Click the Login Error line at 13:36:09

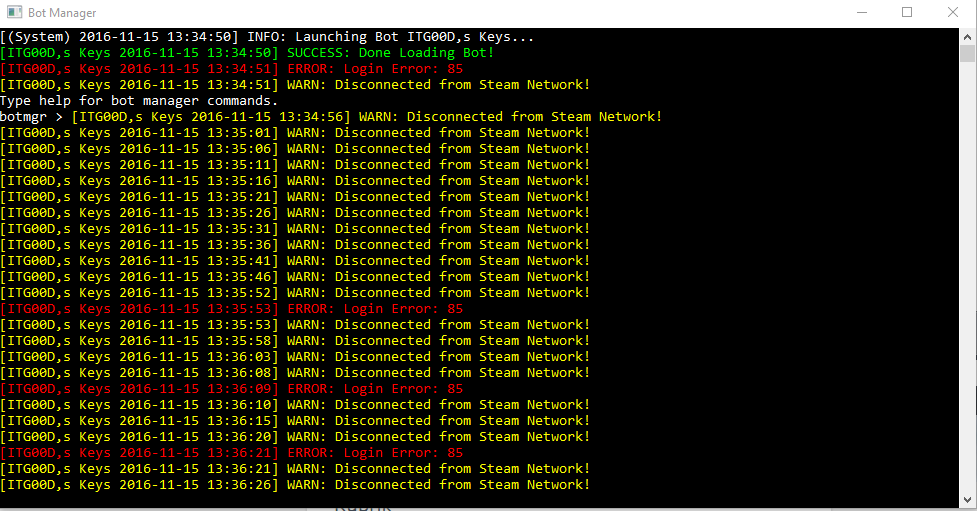coord(232,389)
